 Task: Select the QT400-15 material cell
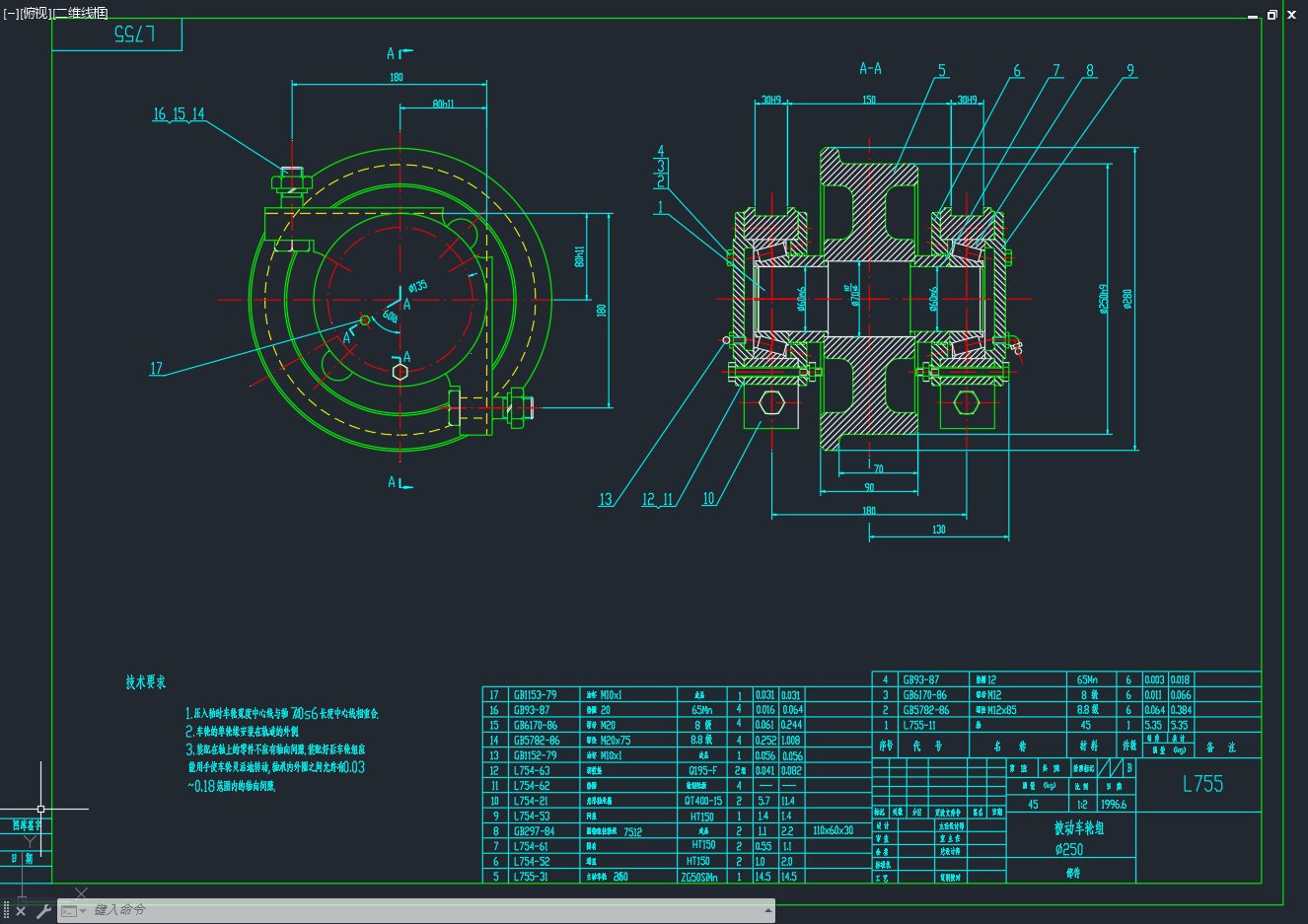703,801
